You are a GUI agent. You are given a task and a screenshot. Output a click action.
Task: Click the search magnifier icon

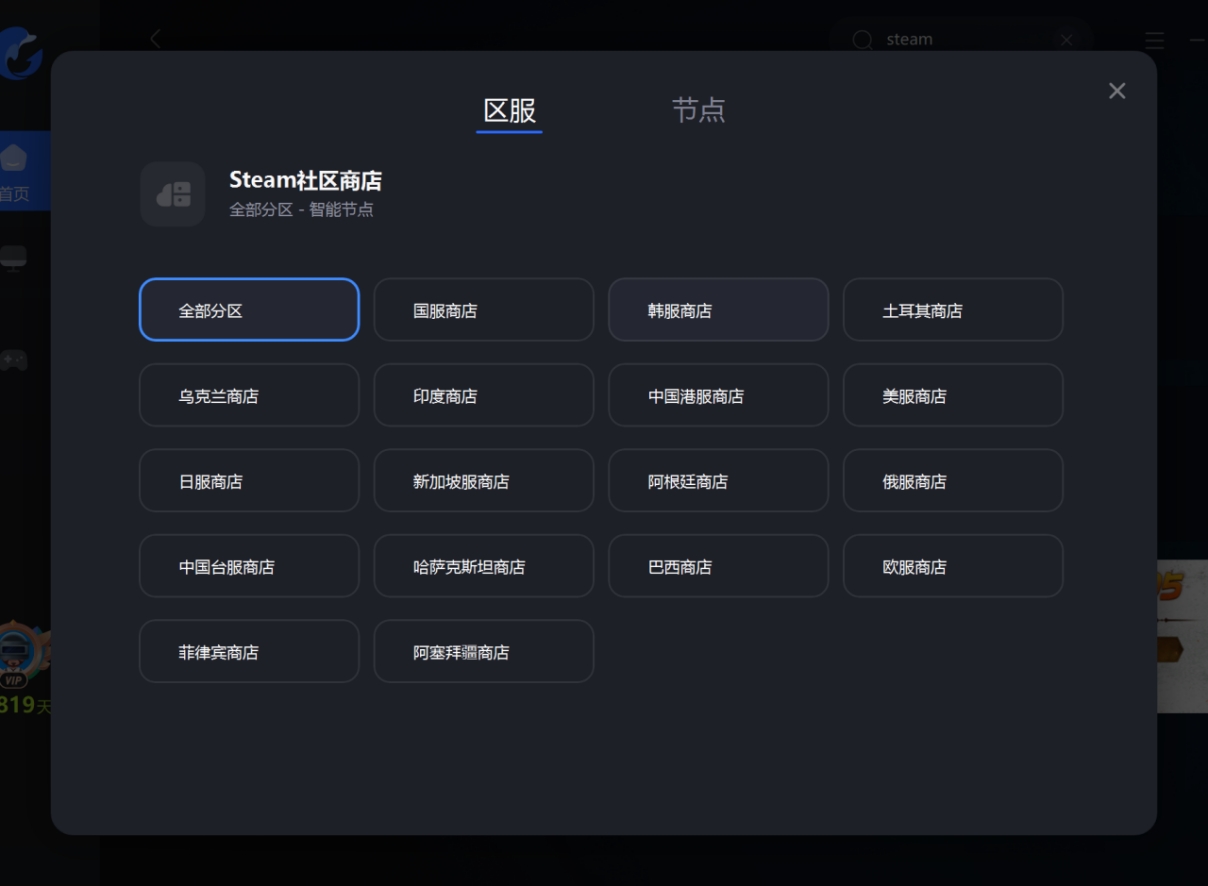861,39
